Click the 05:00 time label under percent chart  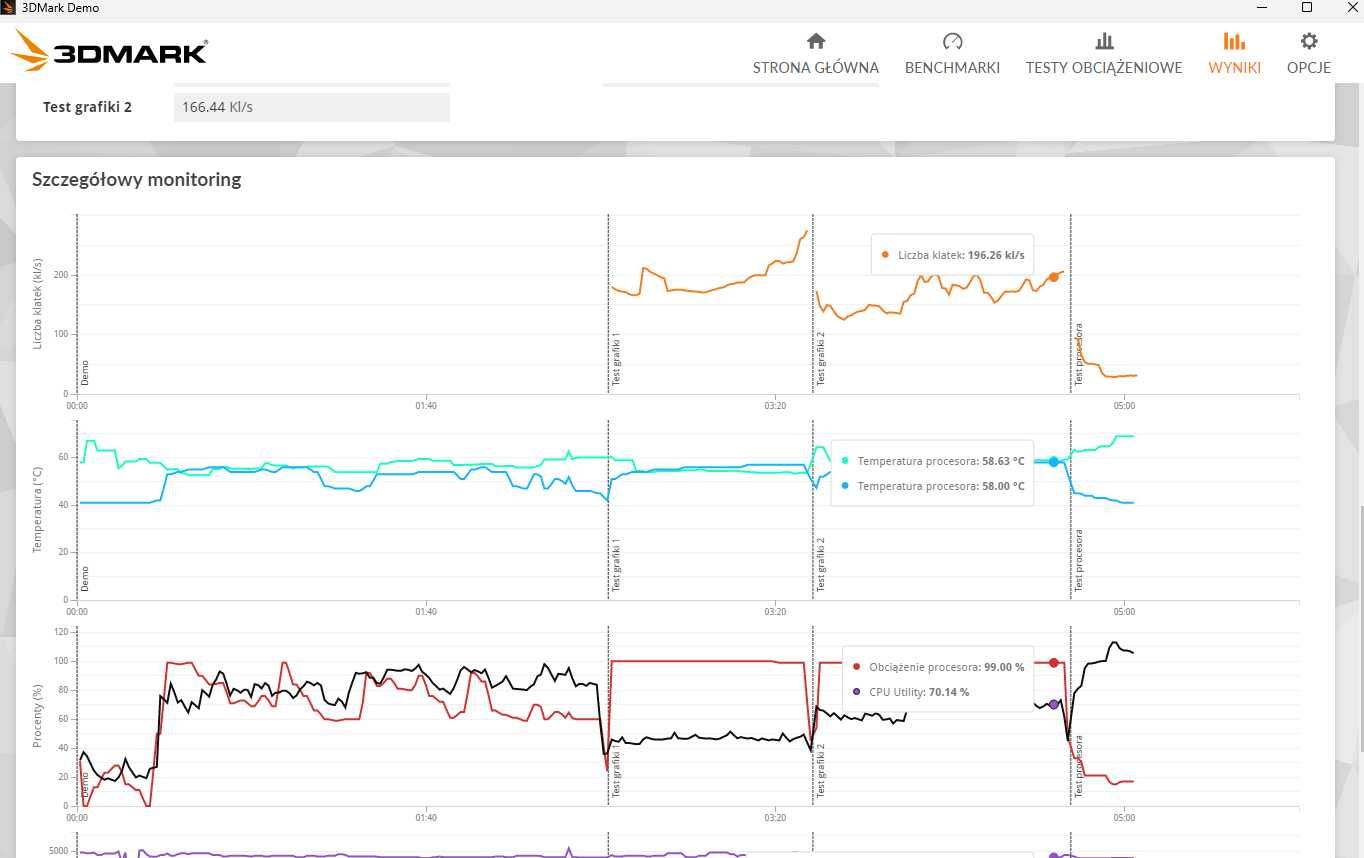[1124, 818]
